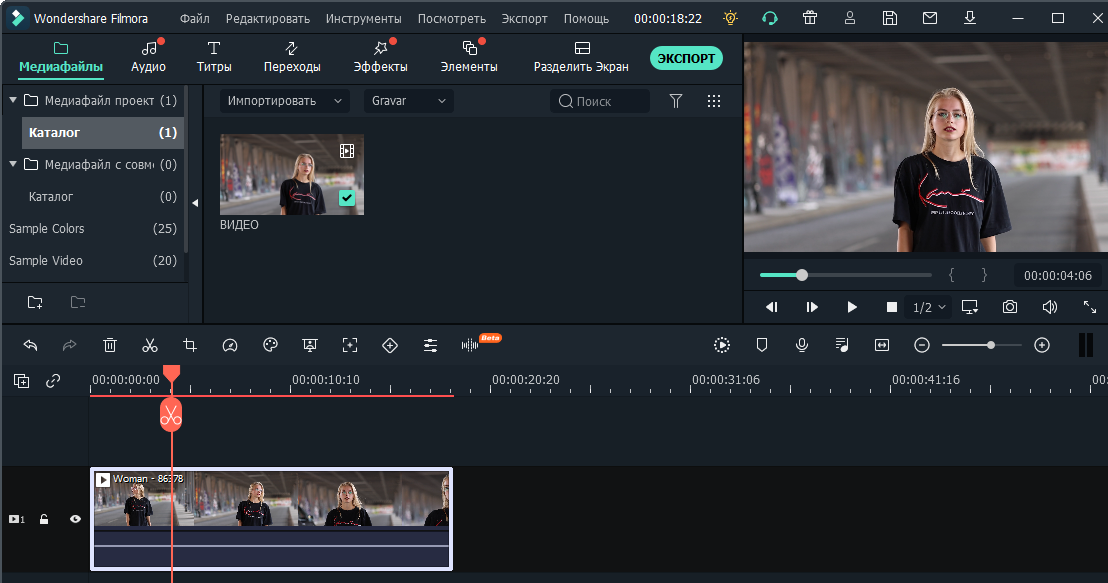This screenshot has height=583, width=1108.
Task: Toggle timeline link icon
Action: [x=53, y=381]
